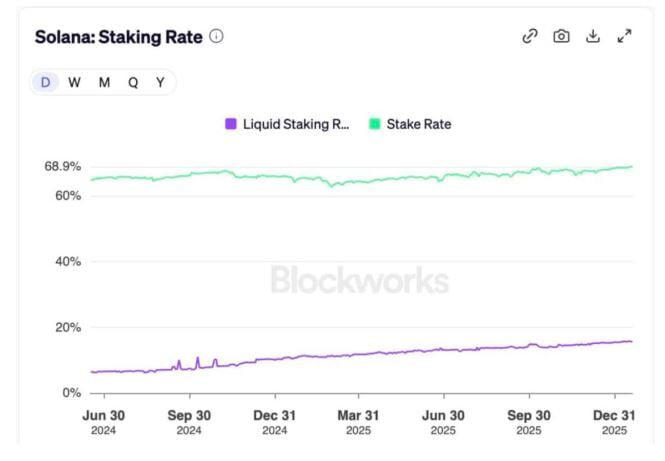Switch to monthly M interval
Screen dimensions: 665x461
point(104,83)
